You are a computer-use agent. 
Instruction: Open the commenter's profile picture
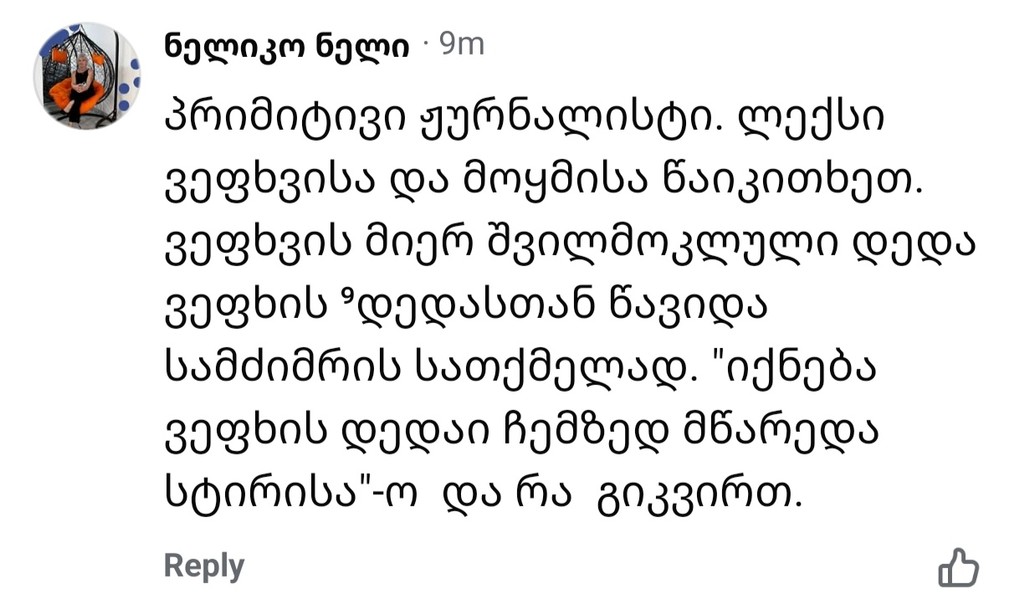coord(86,77)
